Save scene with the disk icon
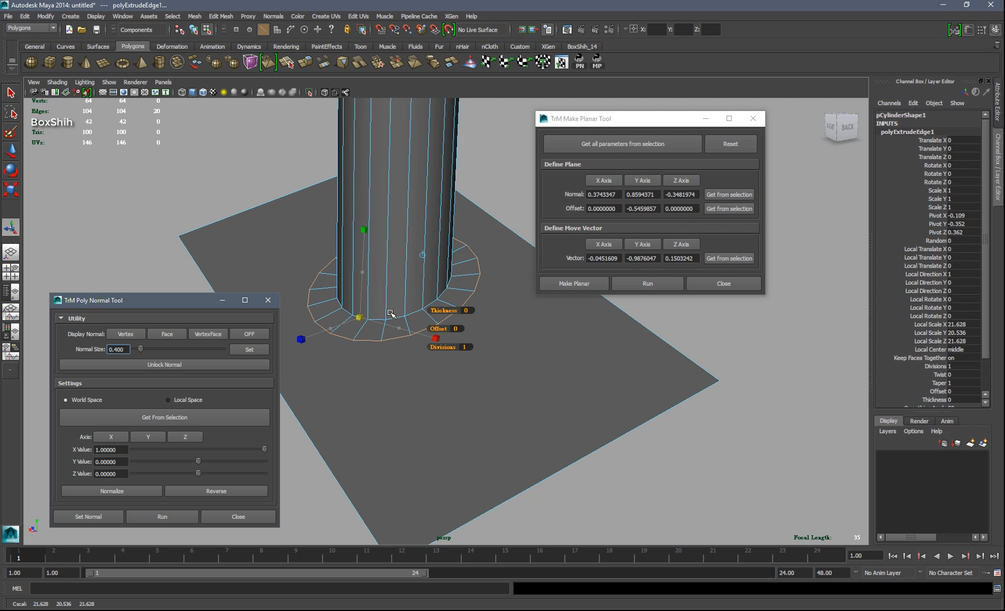Image resolution: width=1005 pixels, height=611 pixels. pos(96,29)
